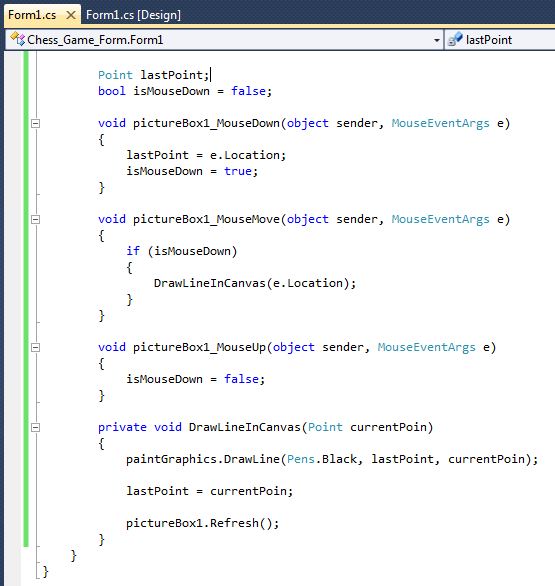Viewport: 555px width, 586px height.
Task: Close the Form1.cs tab
Action: [71, 15]
